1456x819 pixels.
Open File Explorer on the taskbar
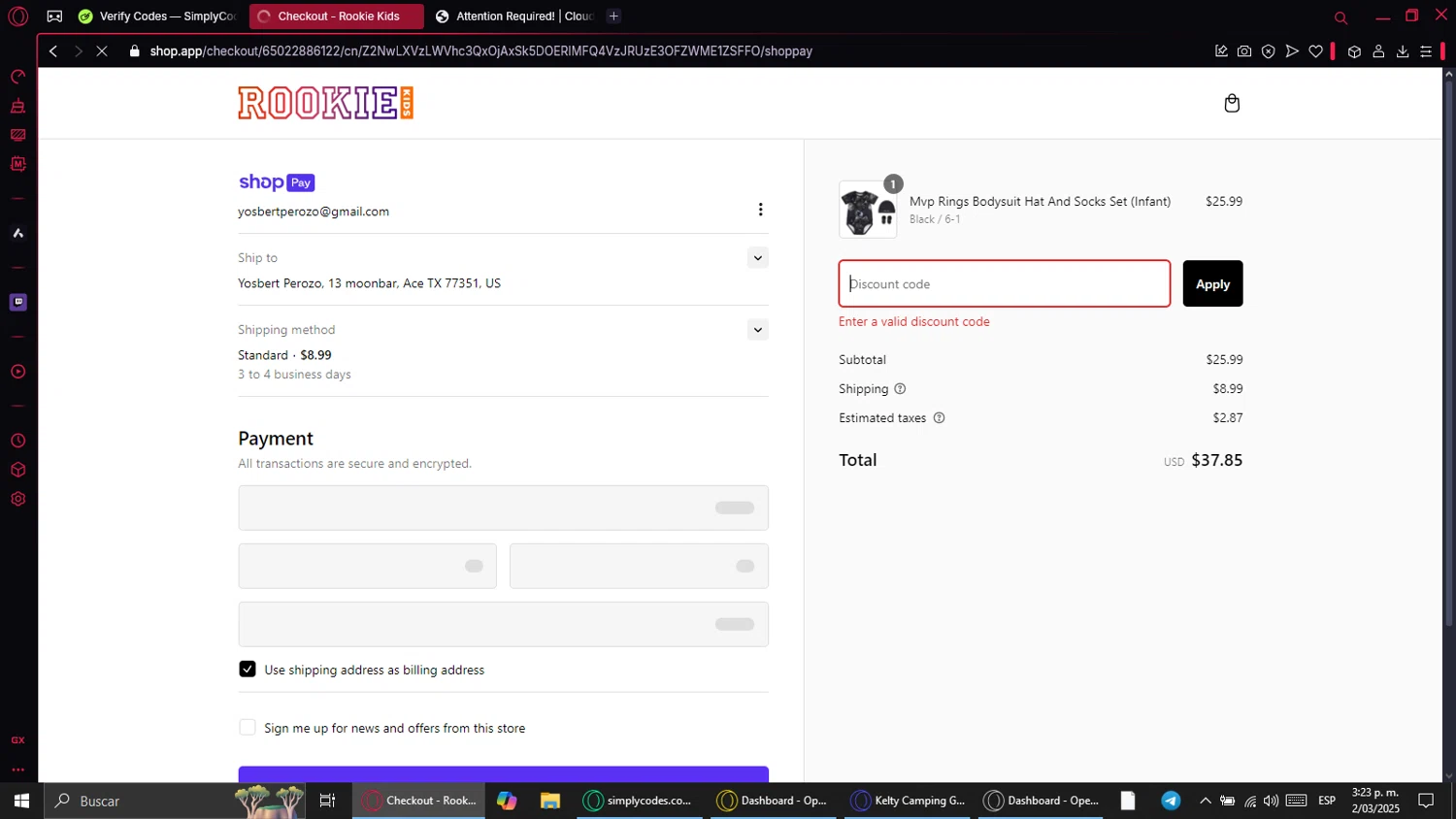(550, 801)
